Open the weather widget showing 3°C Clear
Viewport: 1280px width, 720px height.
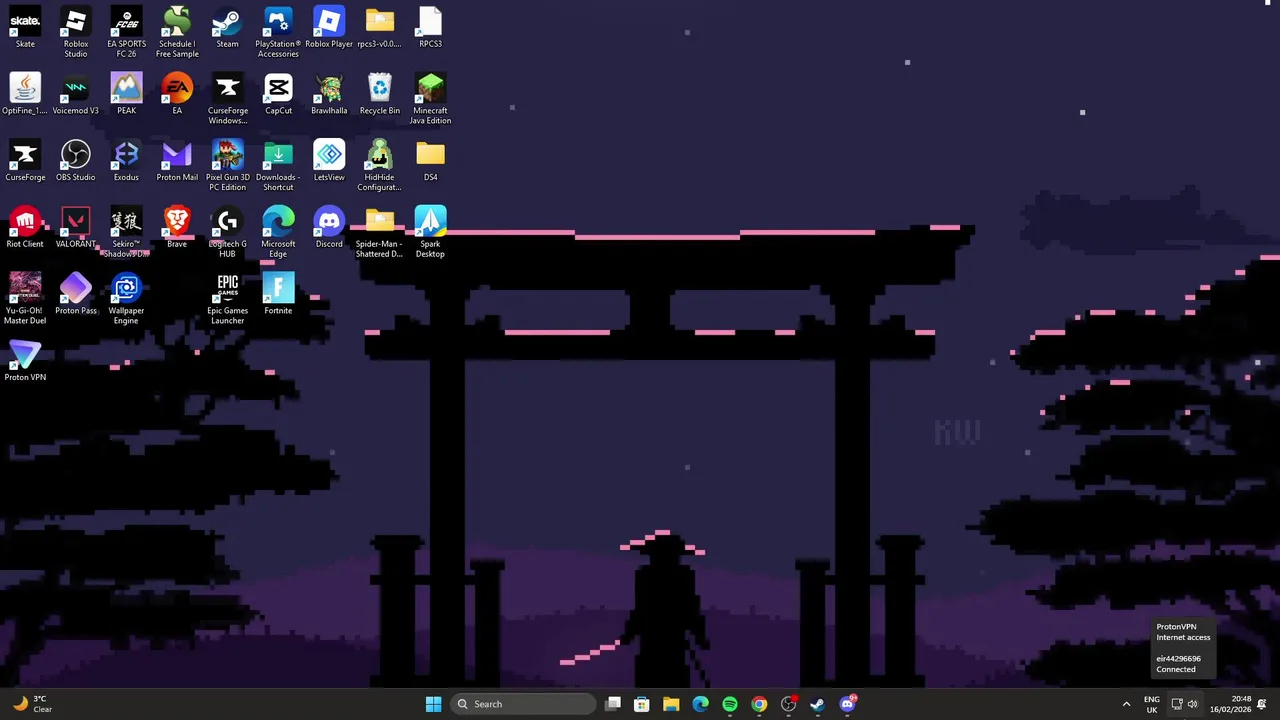tap(31, 704)
